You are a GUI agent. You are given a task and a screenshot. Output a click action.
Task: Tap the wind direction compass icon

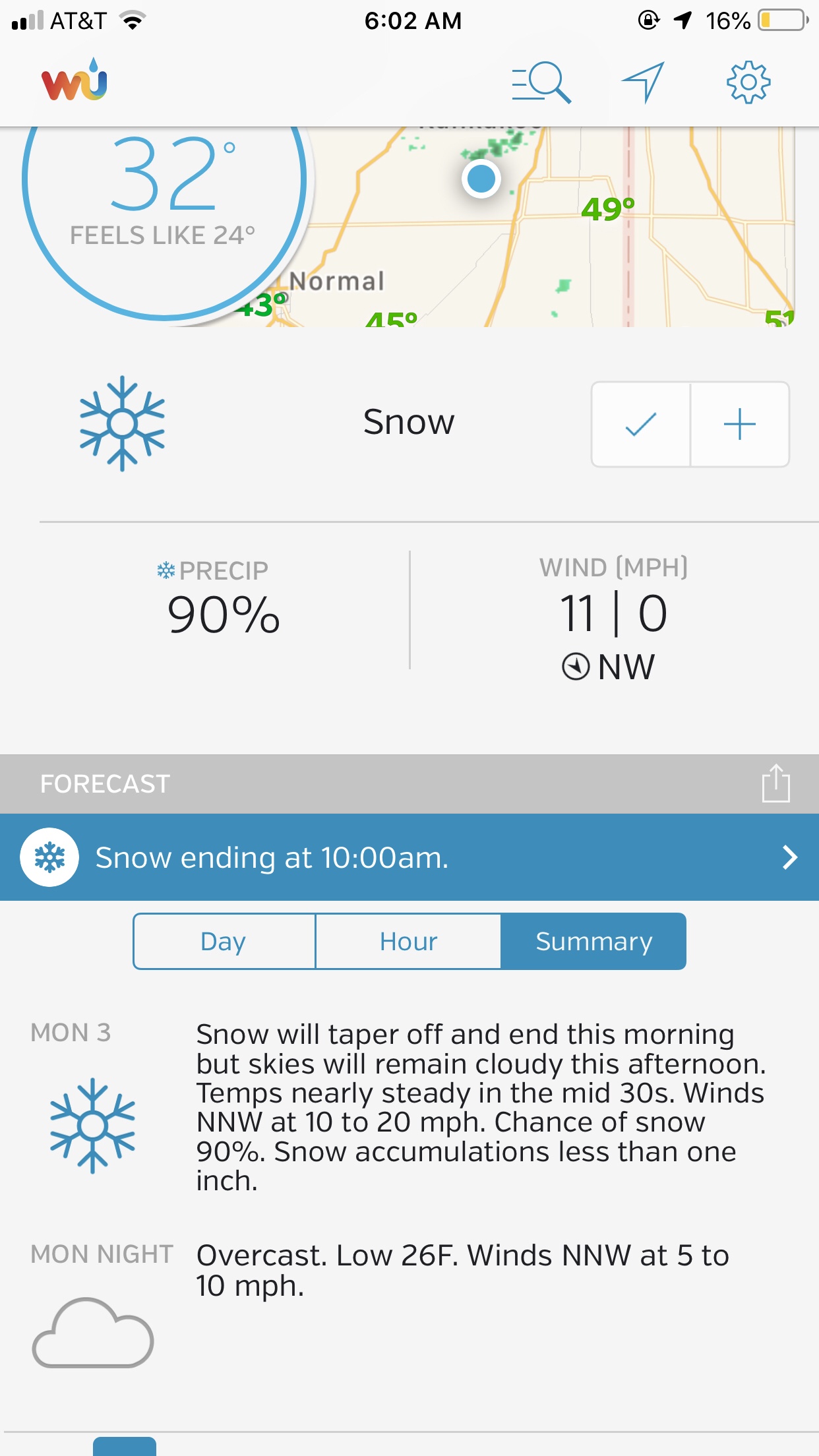pos(576,666)
